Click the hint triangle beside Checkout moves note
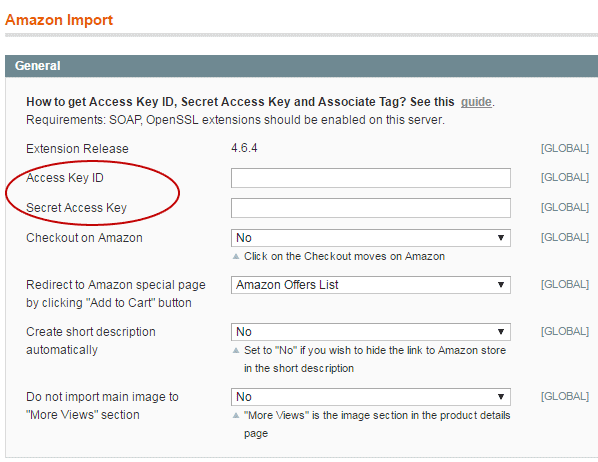 (x=236, y=256)
